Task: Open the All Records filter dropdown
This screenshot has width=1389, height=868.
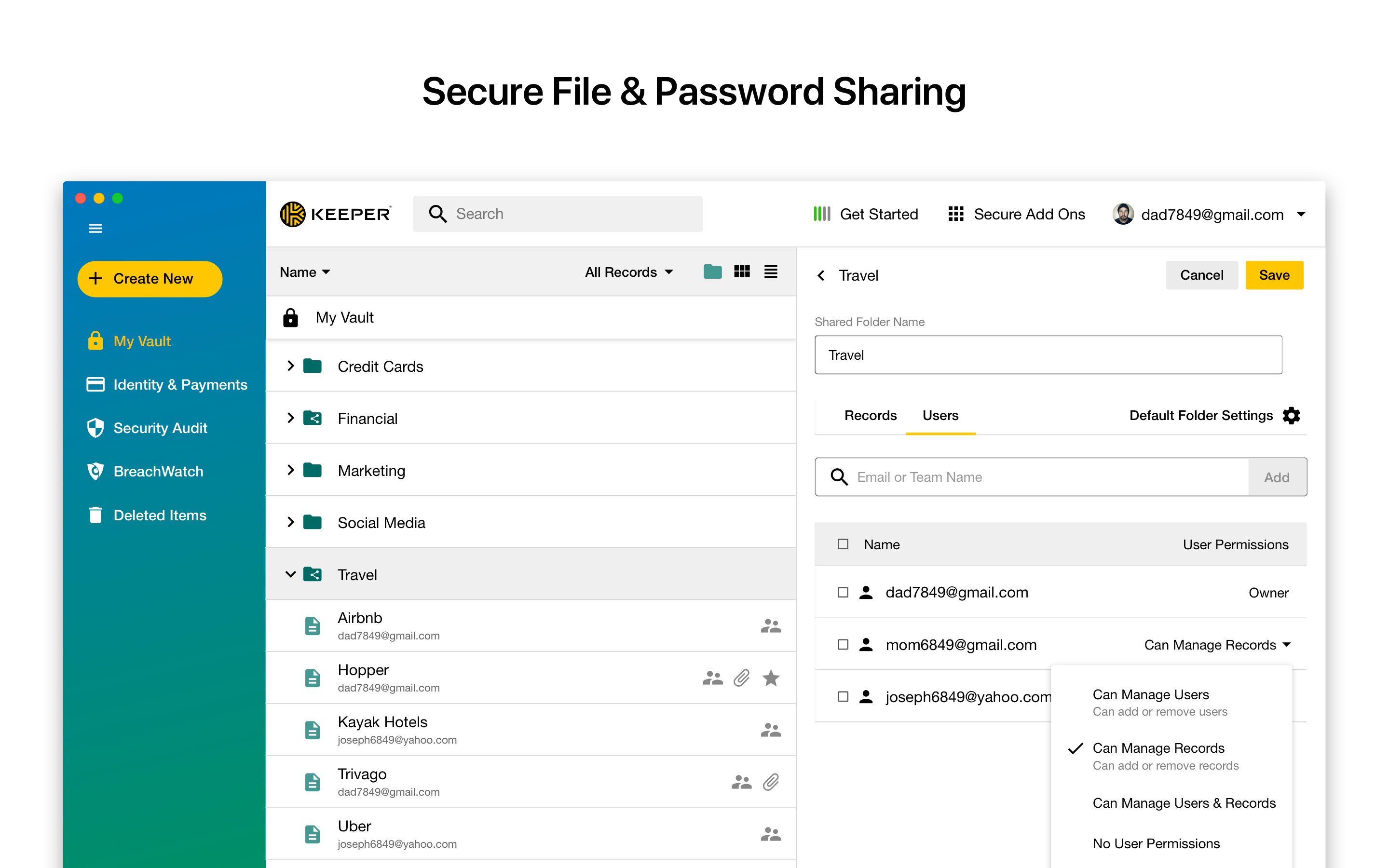Action: click(628, 272)
